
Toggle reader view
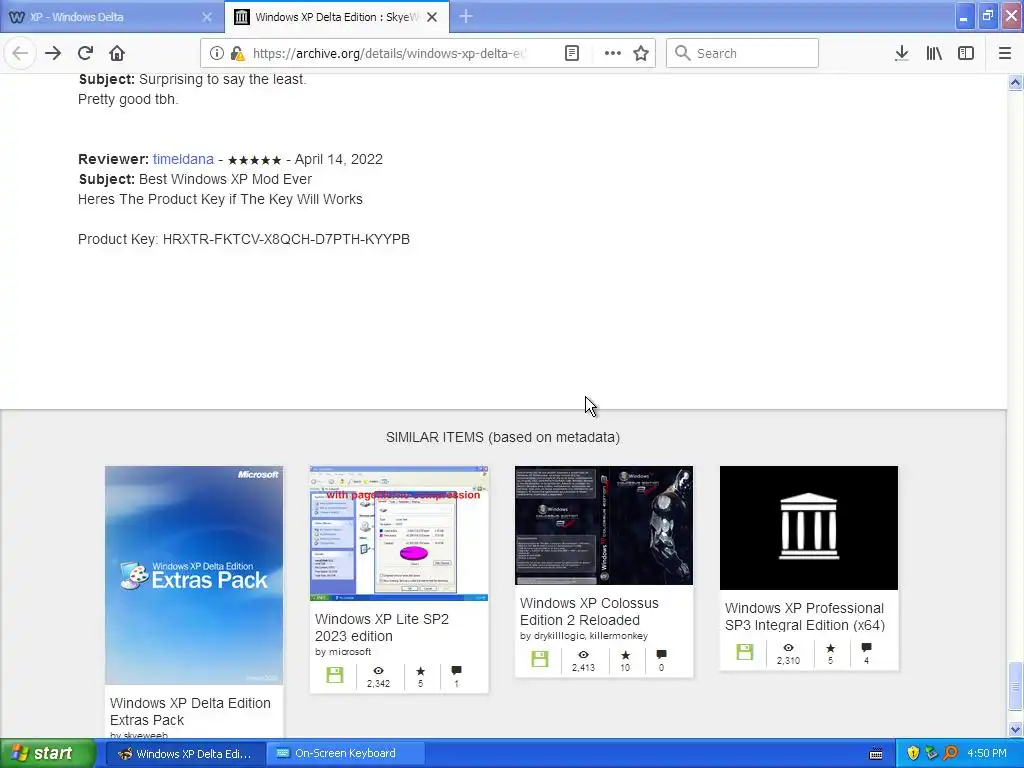(x=572, y=53)
